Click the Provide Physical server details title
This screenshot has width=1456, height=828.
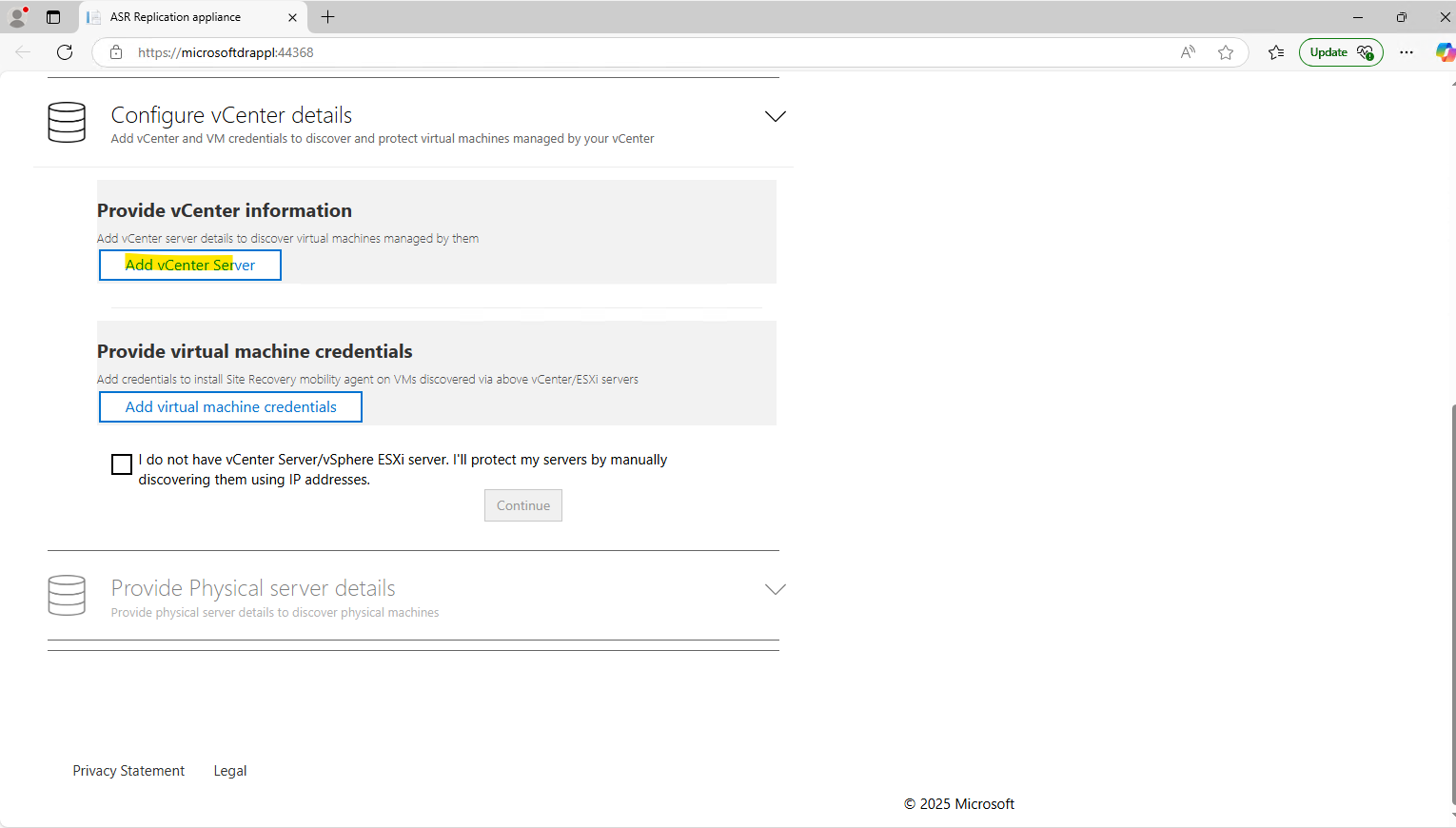(x=253, y=588)
